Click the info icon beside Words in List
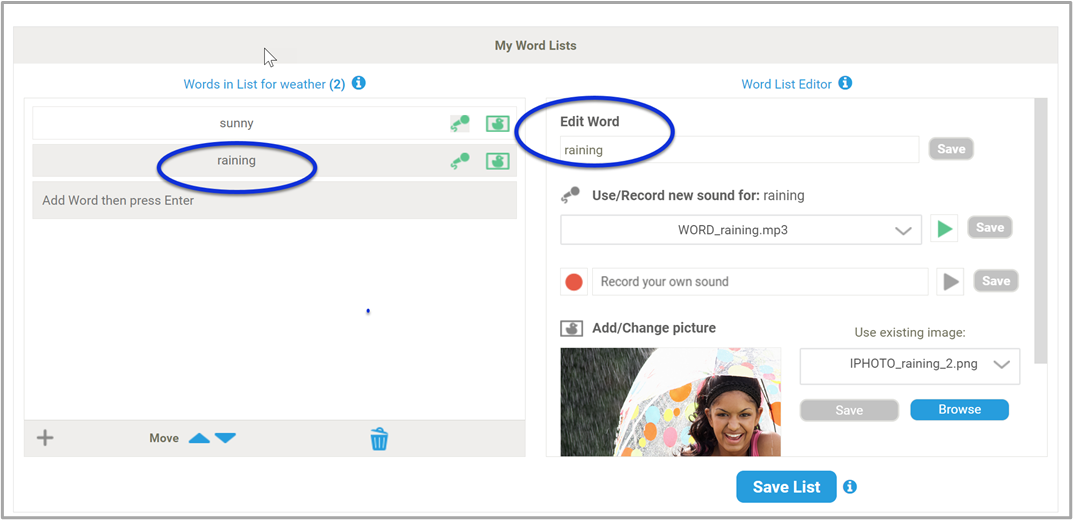 tap(359, 83)
